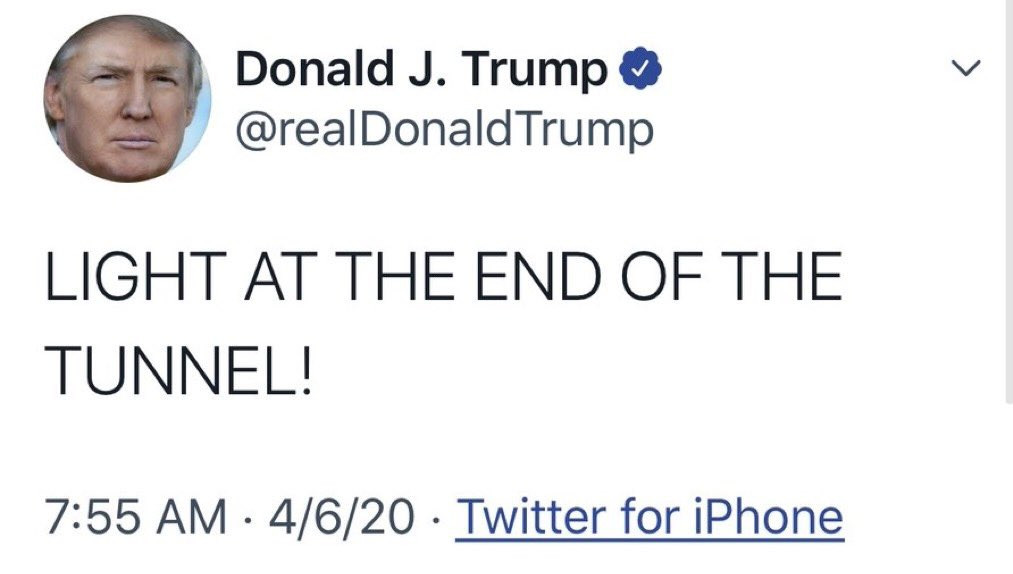This screenshot has height=574, width=1013.
Task: Click the gray scrollbar at the right edge
Action: [x=1008, y=200]
